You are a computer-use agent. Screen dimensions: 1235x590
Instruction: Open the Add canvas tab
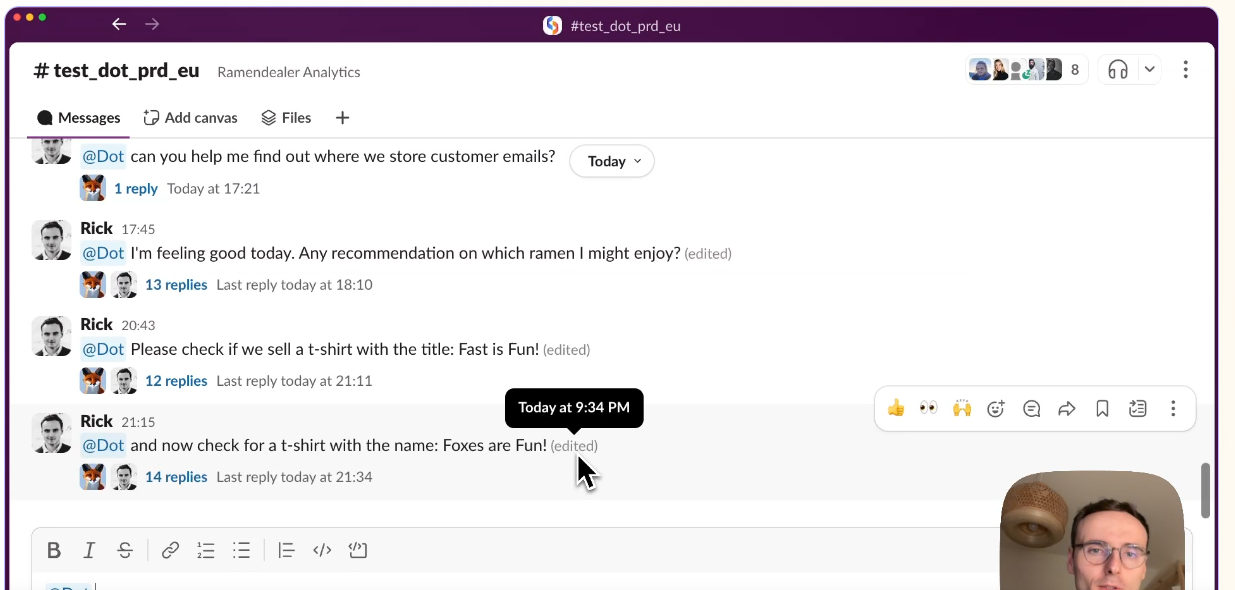190,118
